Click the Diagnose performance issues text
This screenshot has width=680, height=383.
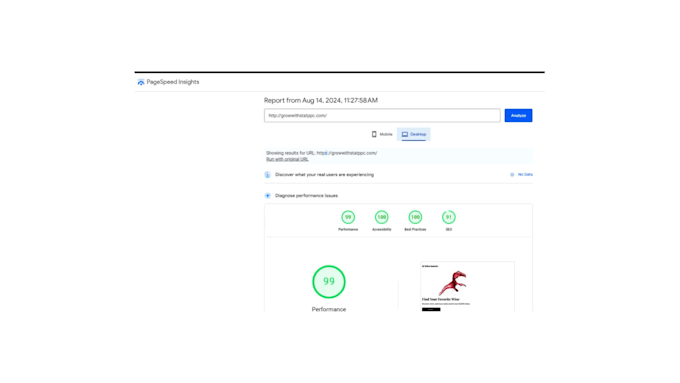[x=306, y=196]
